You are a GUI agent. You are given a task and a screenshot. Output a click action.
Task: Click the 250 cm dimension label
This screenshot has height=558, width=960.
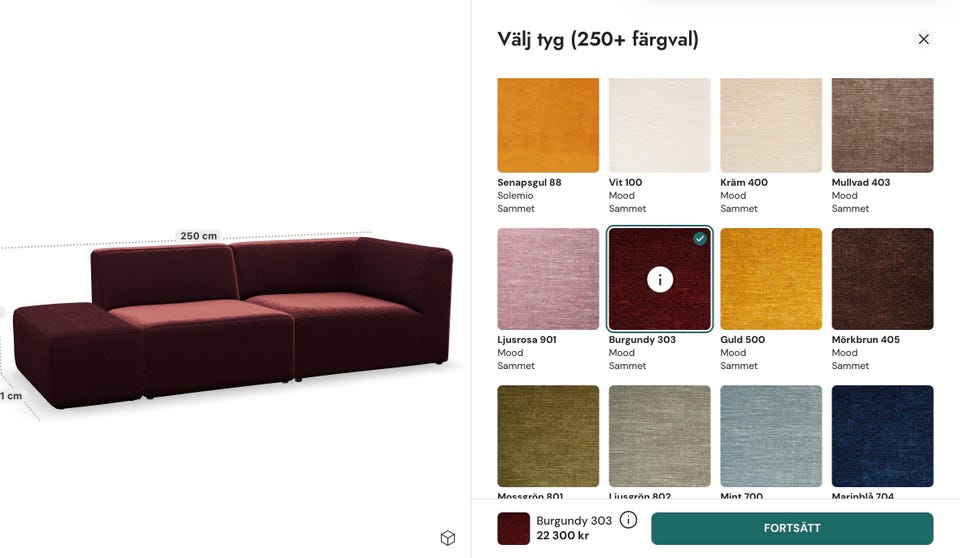click(198, 236)
